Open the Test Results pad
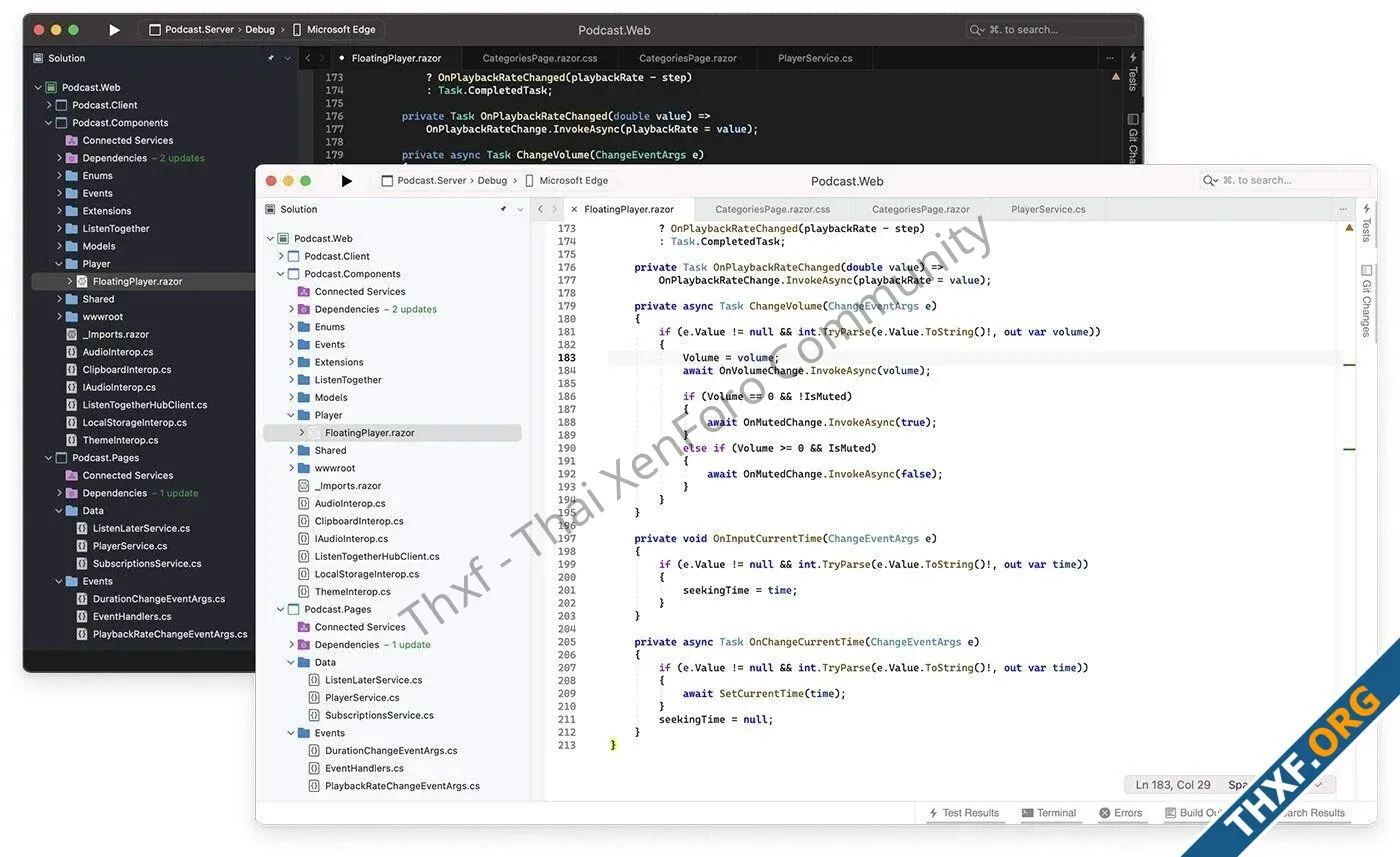 pyautogui.click(x=963, y=813)
